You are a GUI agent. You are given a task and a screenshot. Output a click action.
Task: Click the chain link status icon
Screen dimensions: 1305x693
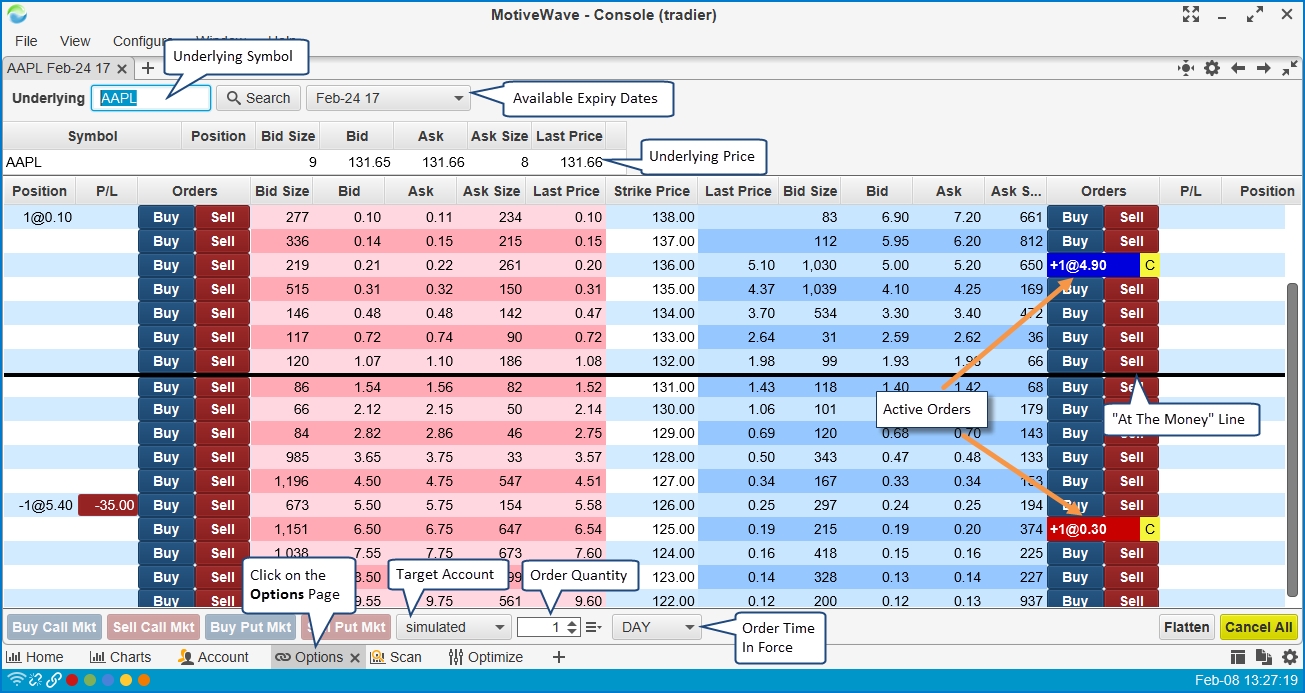[54, 680]
